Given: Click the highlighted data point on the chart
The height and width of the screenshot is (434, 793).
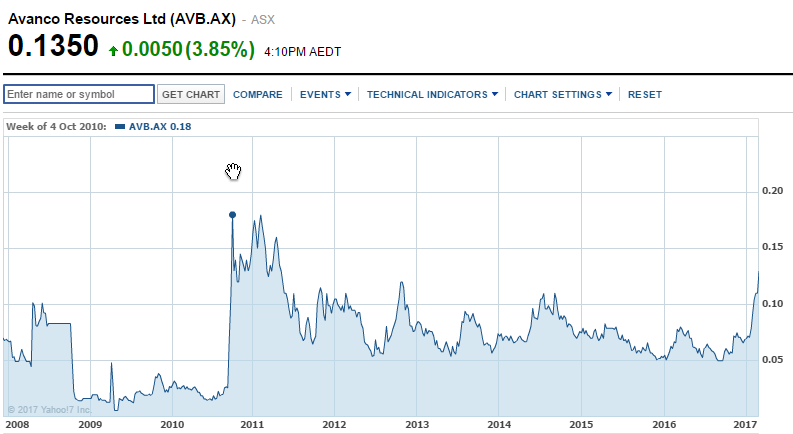Looking at the screenshot, I should (233, 215).
